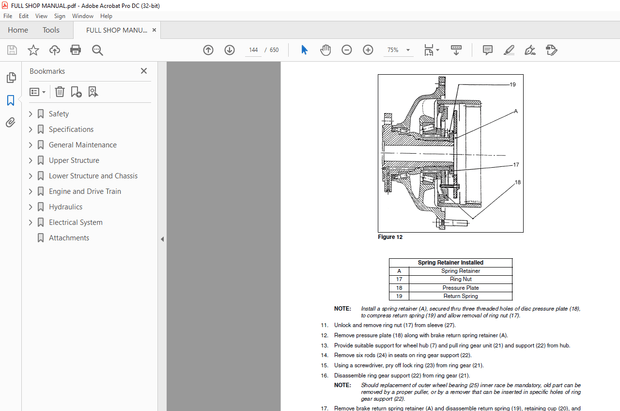Select the Highlight text pen tool
This screenshot has width=620, height=411.
509,50
